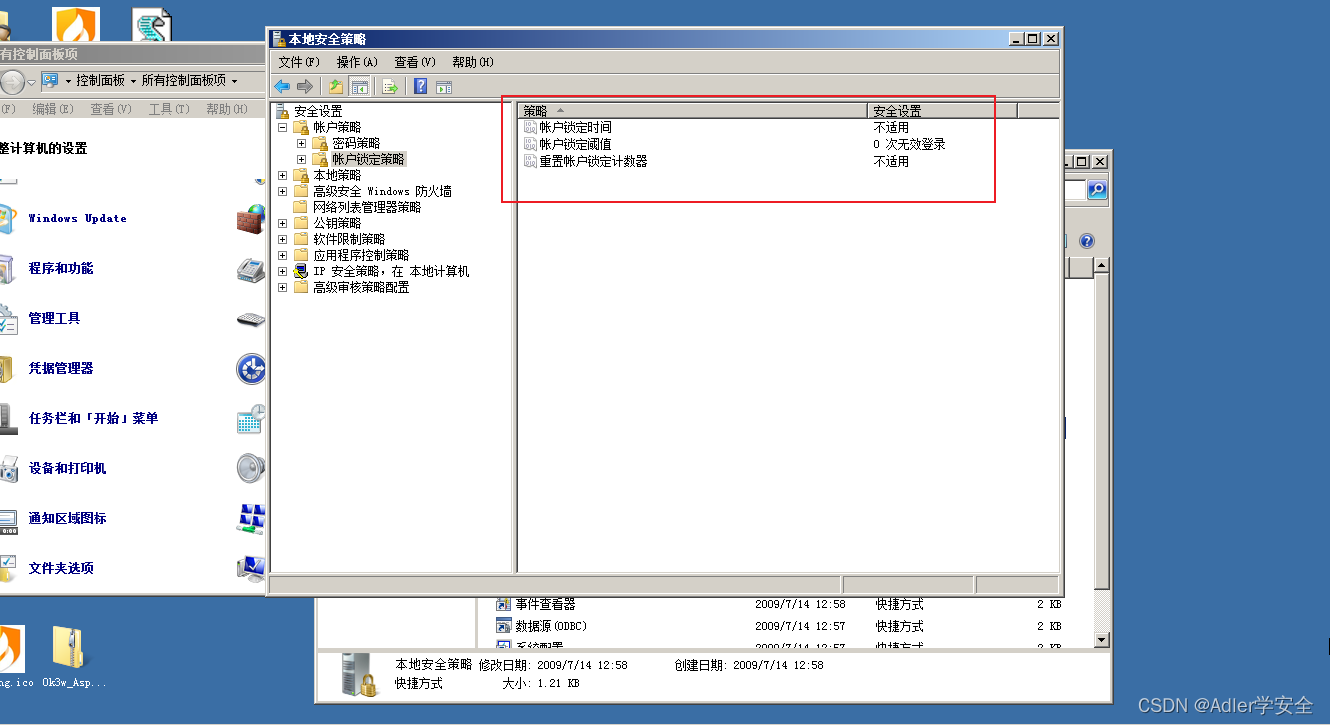The height and width of the screenshot is (725, 1330).
Task: Click the 帐户锁定阈值 policy icon
Action: (530, 145)
